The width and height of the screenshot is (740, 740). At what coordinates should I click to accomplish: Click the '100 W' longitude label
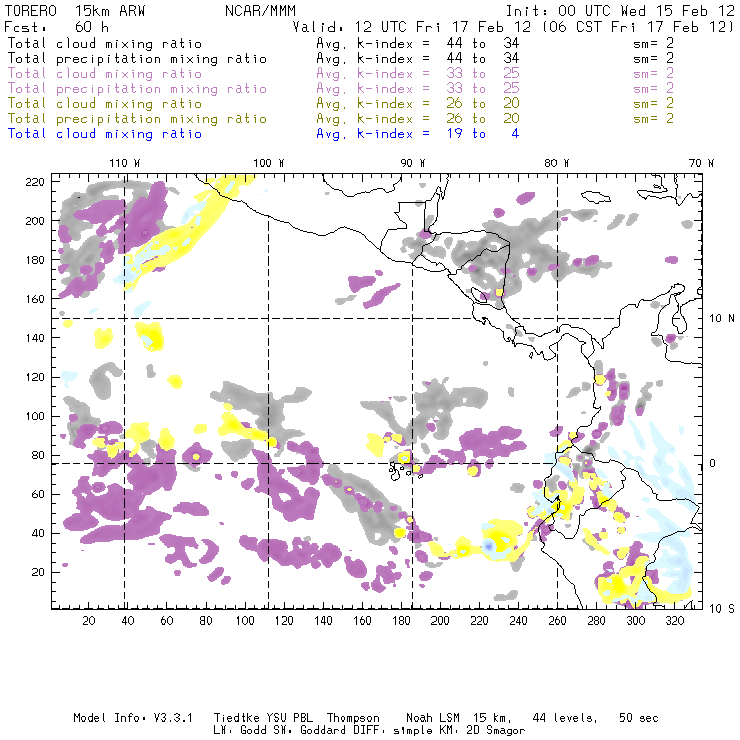(x=269, y=163)
